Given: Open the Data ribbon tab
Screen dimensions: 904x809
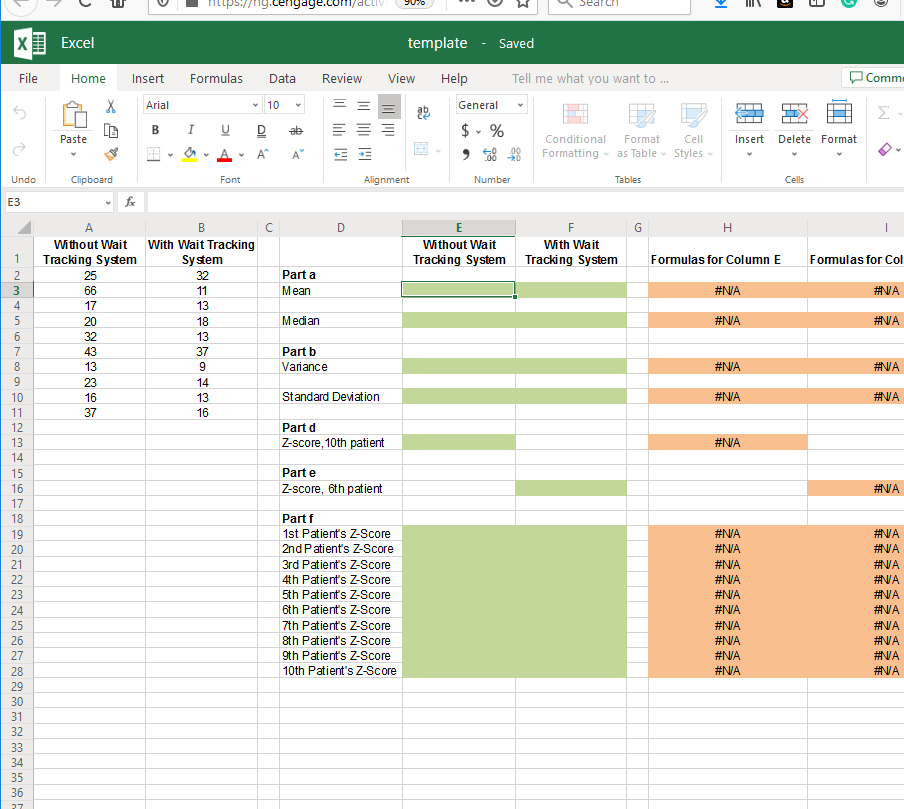Looking at the screenshot, I should 282,78.
